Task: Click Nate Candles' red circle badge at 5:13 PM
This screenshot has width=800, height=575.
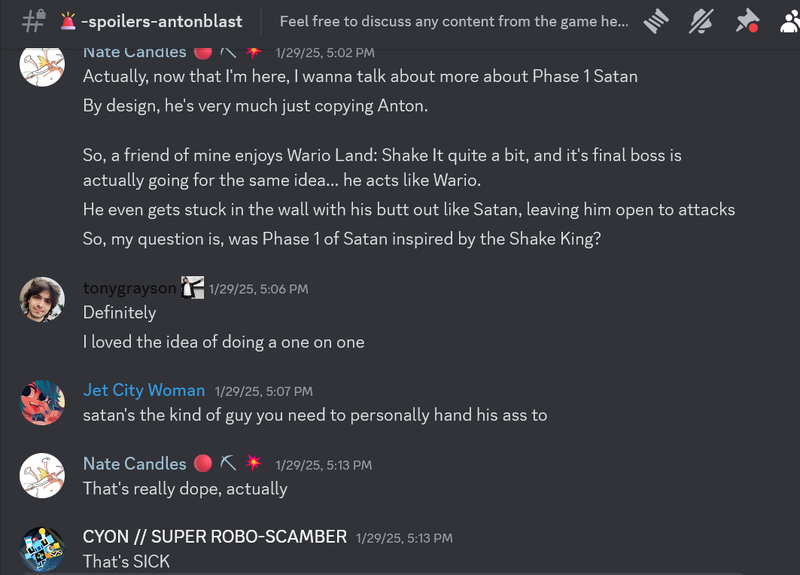Action: 203,463
